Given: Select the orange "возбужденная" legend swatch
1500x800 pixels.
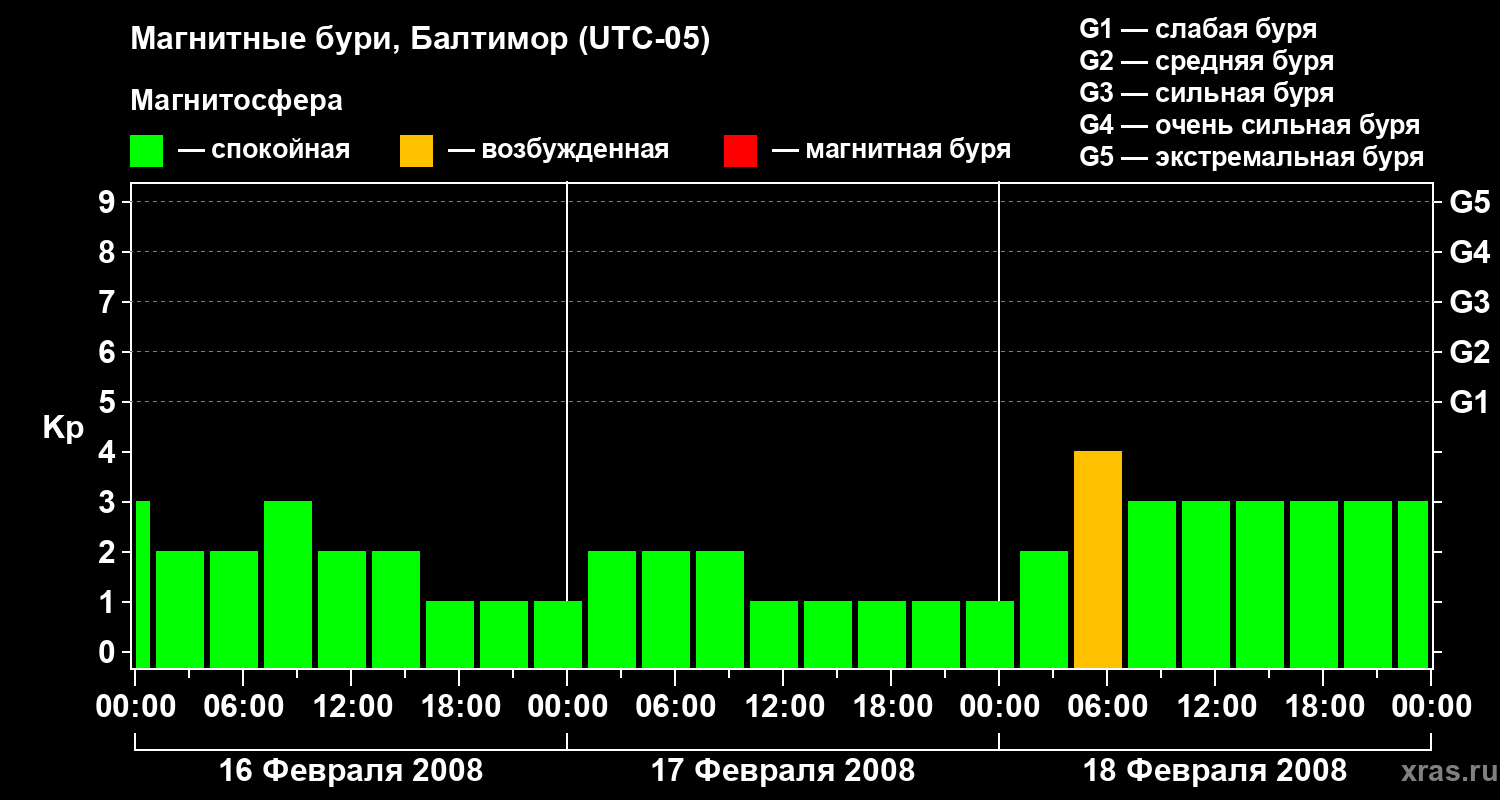Looking at the screenshot, I should 417,151.
